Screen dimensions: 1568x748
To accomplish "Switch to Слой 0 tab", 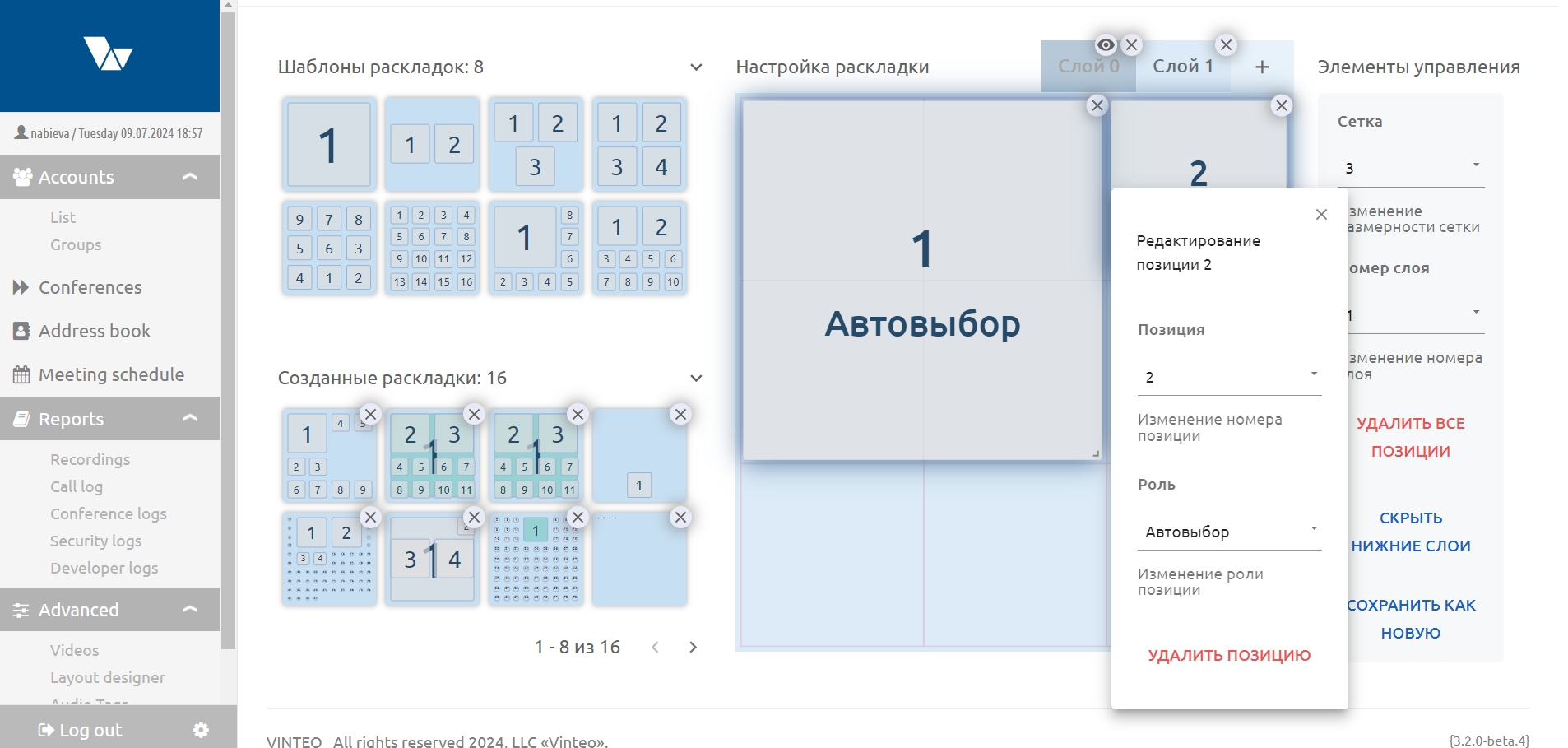I will click(x=1088, y=67).
